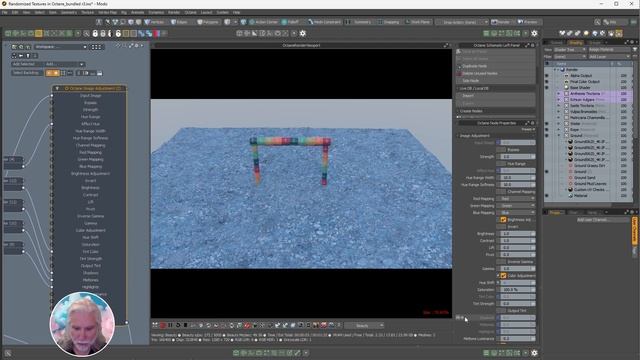This screenshot has width=640, height=360.
Task: Toggle the Invert option
Action: click(501, 227)
